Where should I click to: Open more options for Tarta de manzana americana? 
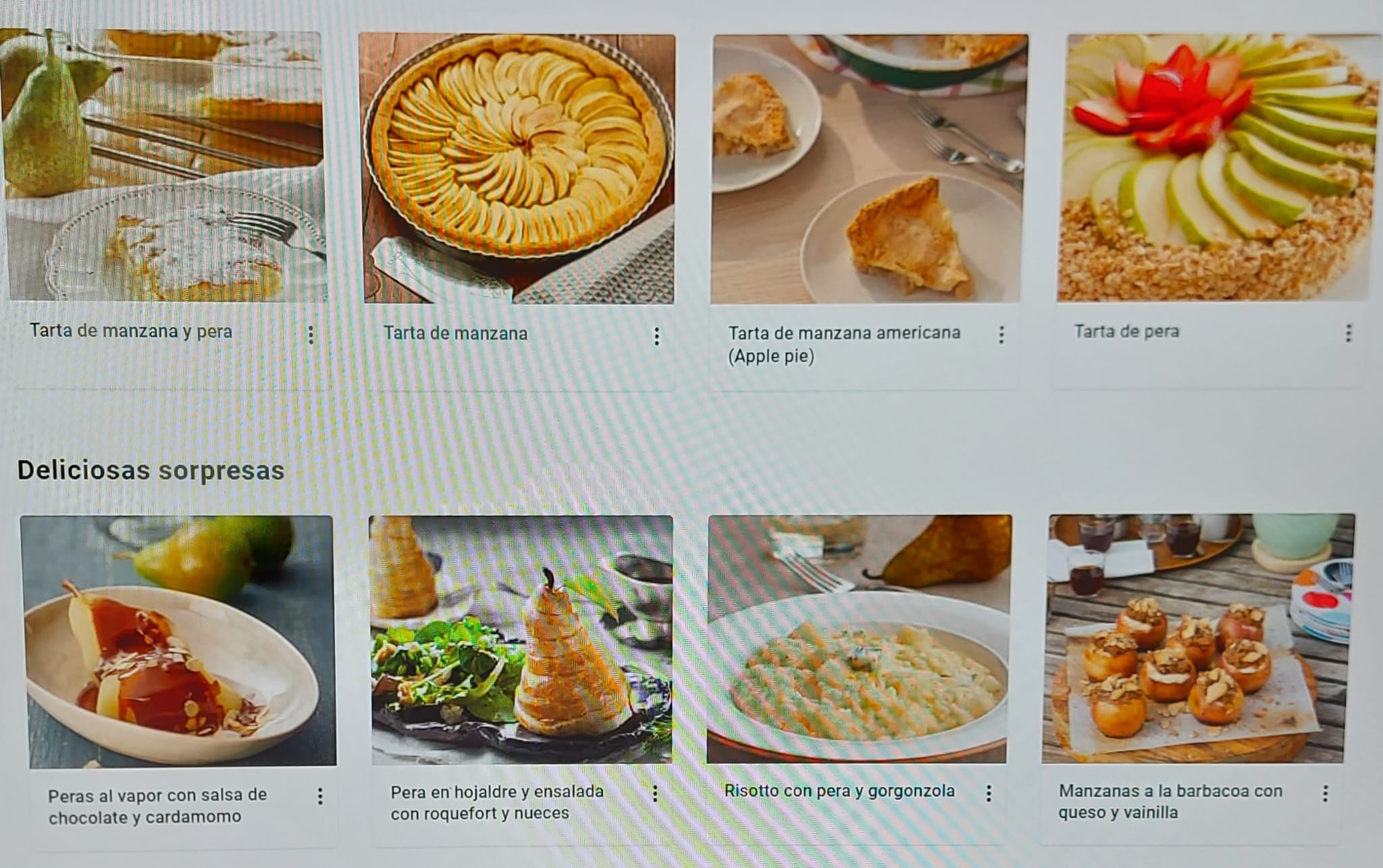(x=1001, y=335)
